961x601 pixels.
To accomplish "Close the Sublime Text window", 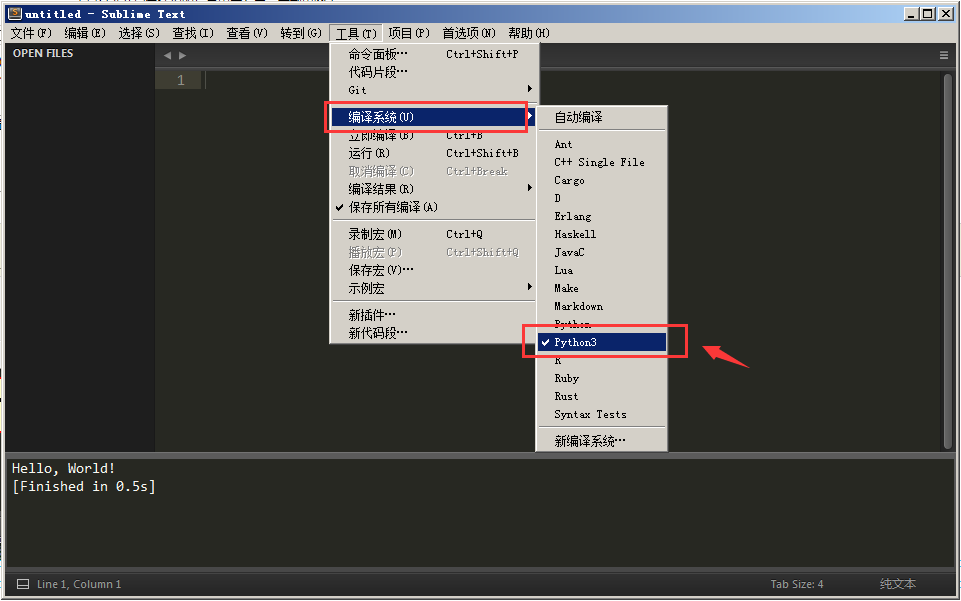I will point(946,13).
